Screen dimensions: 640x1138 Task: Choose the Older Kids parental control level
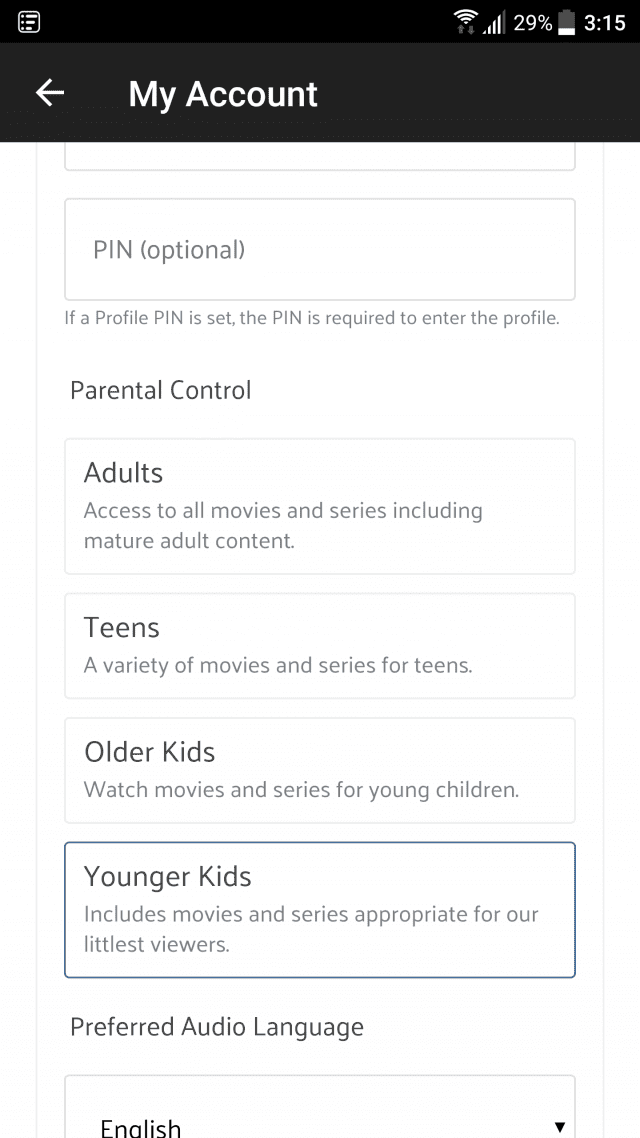coord(320,771)
